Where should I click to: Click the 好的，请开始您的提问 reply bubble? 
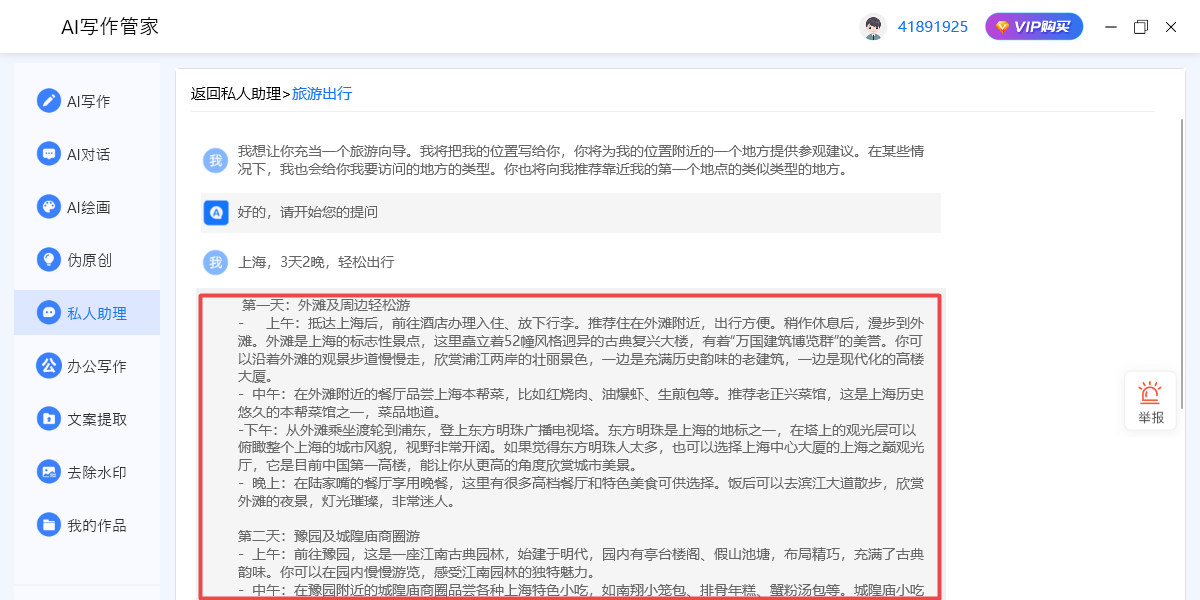[571, 213]
